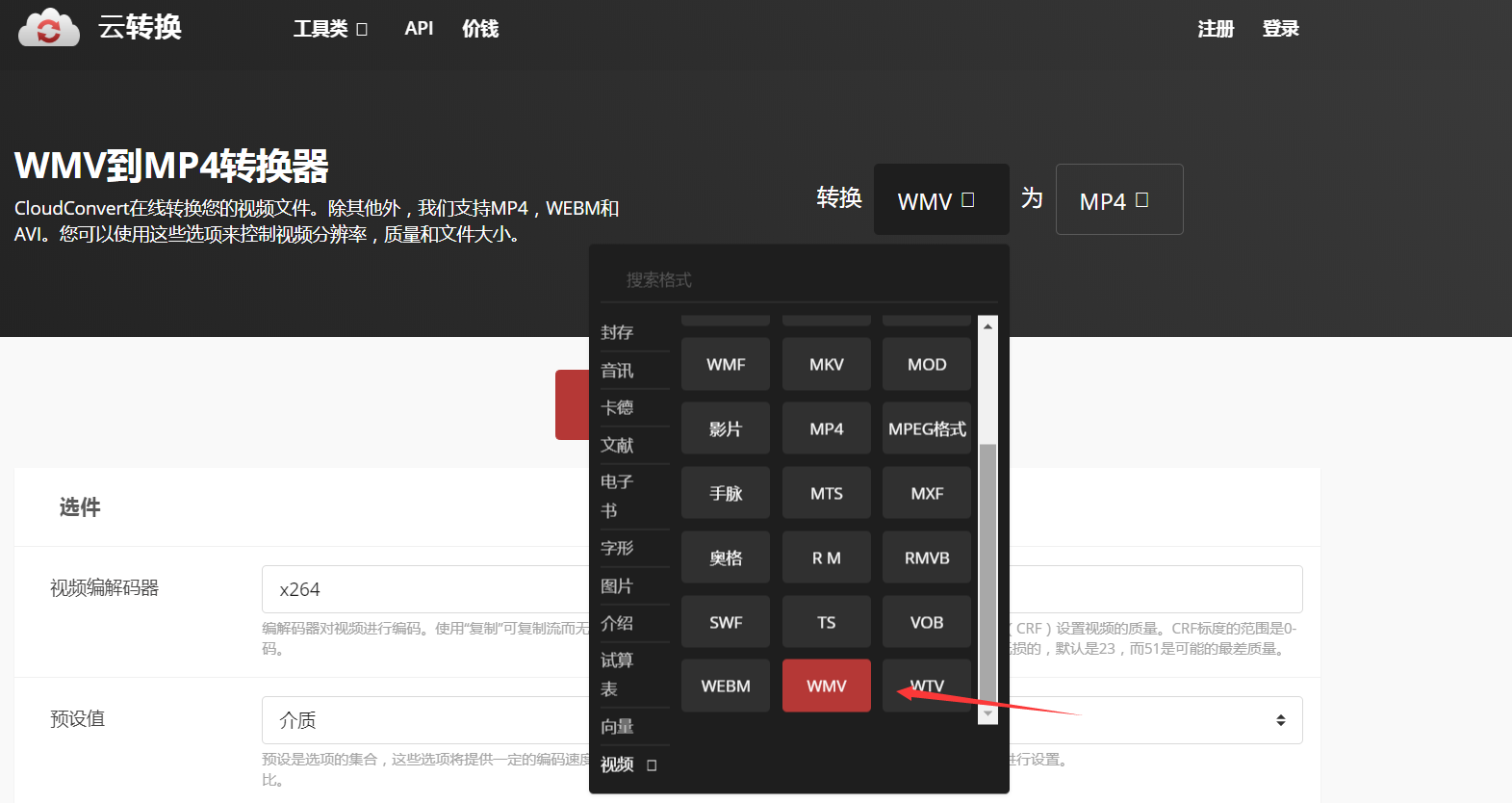Choose the highlighted WMV format
The width and height of the screenshot is (1512, 803).
(827, 686)
